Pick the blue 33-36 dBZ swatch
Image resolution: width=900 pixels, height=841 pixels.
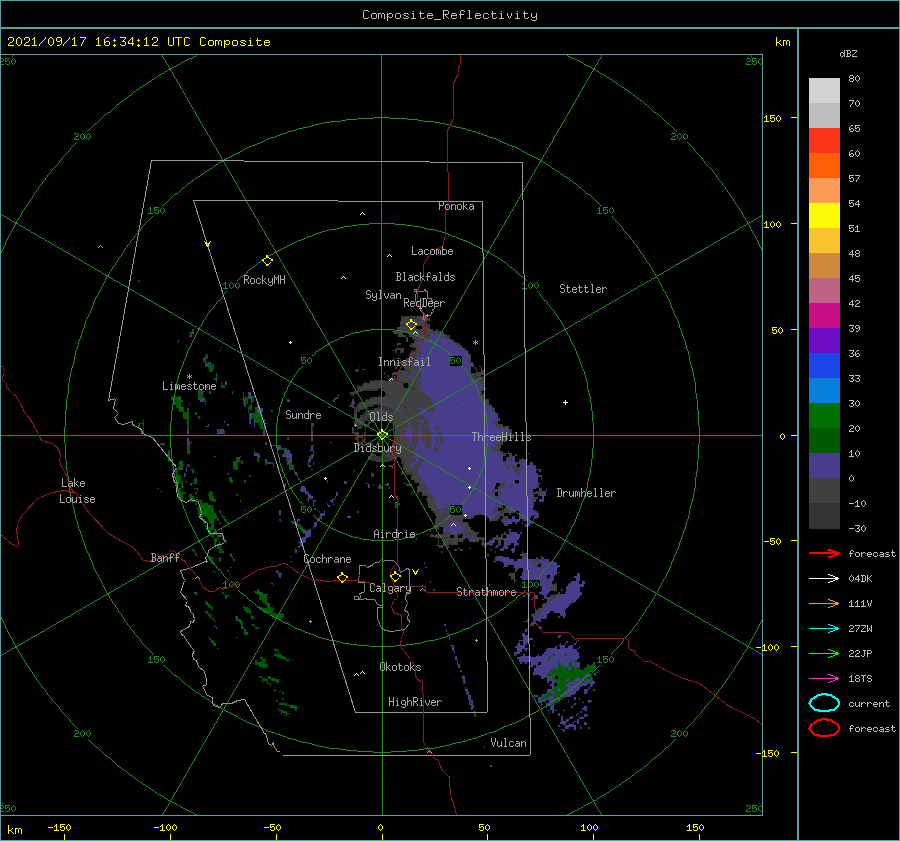click(x=824, y=365)
